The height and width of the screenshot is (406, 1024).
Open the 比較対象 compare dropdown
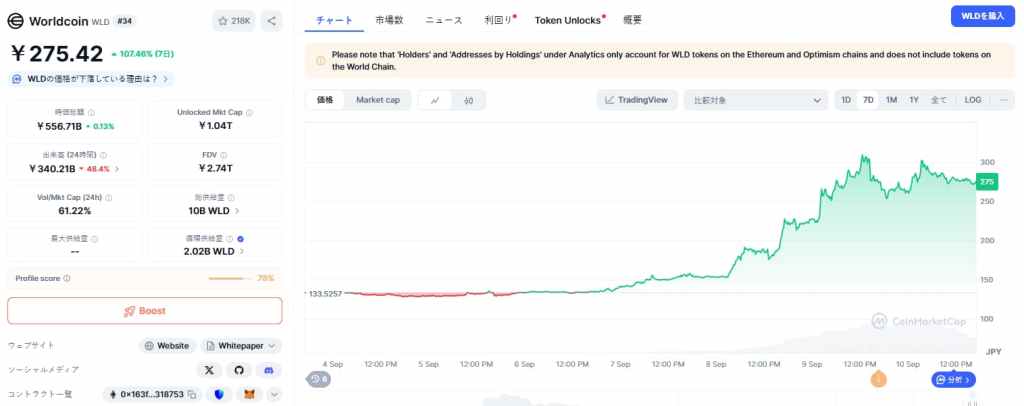coord(756,100)
